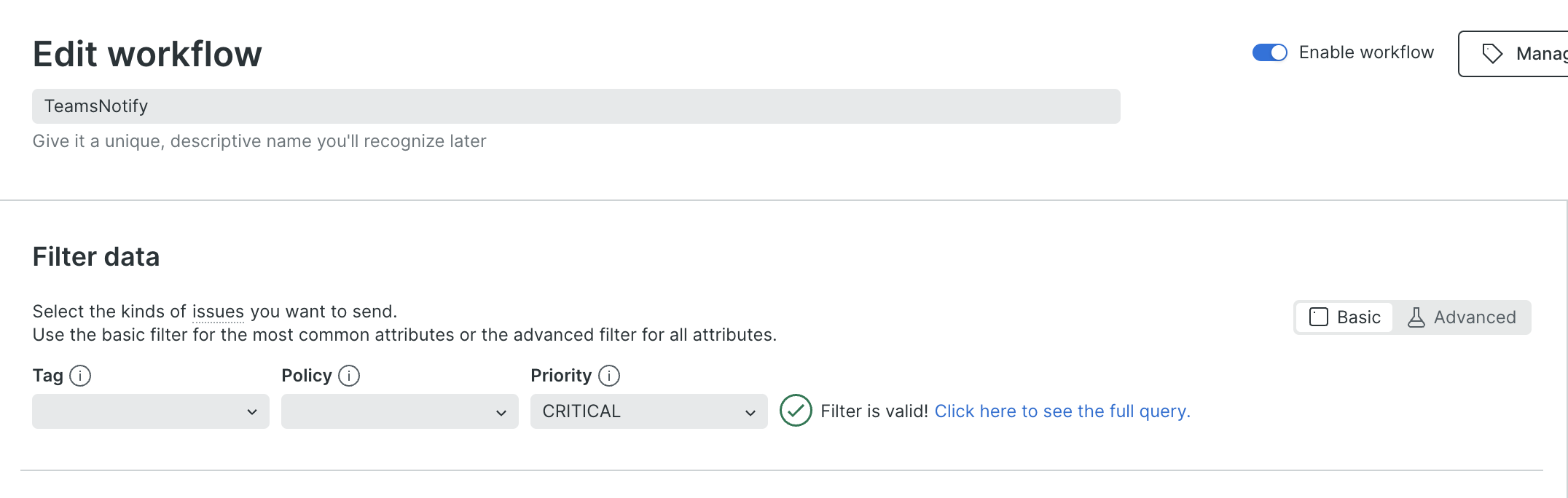Click the Enable workflow label
Viewport: 1568px width, 498px height.
coord(1366,52)
